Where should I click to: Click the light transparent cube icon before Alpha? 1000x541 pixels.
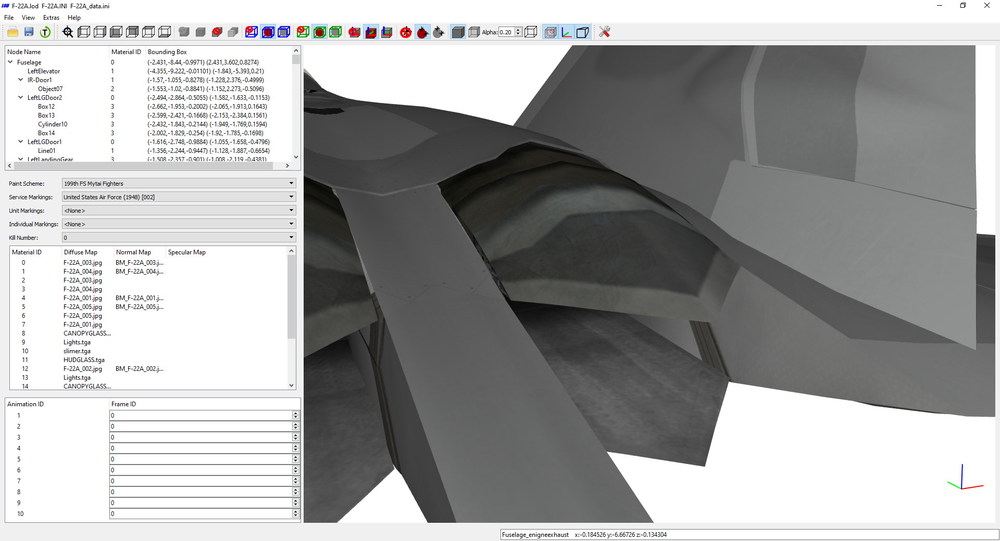(x=473, y=32)
